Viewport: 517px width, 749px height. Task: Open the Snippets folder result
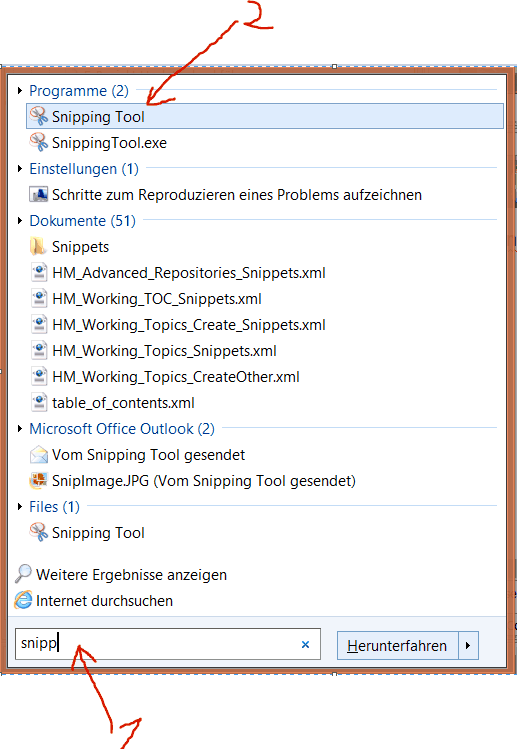[80, 247]
